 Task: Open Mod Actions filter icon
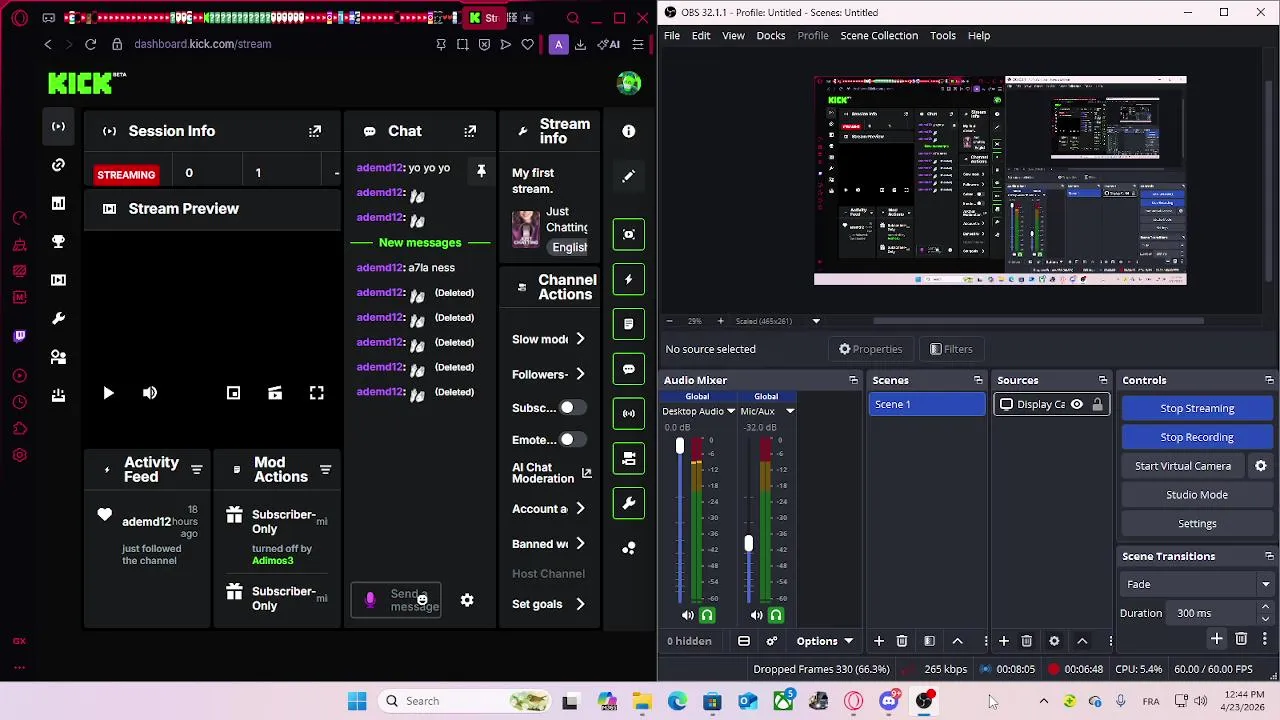point(325,469)
